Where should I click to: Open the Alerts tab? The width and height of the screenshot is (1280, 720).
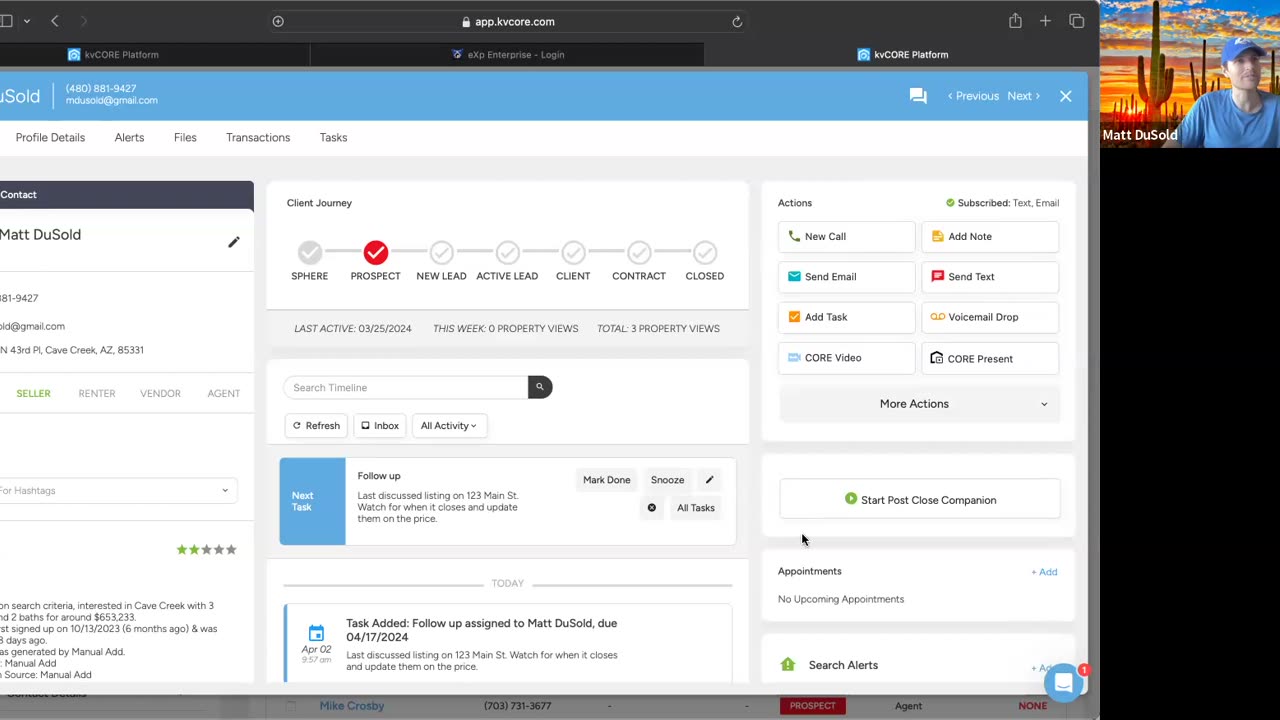(129, 137)
